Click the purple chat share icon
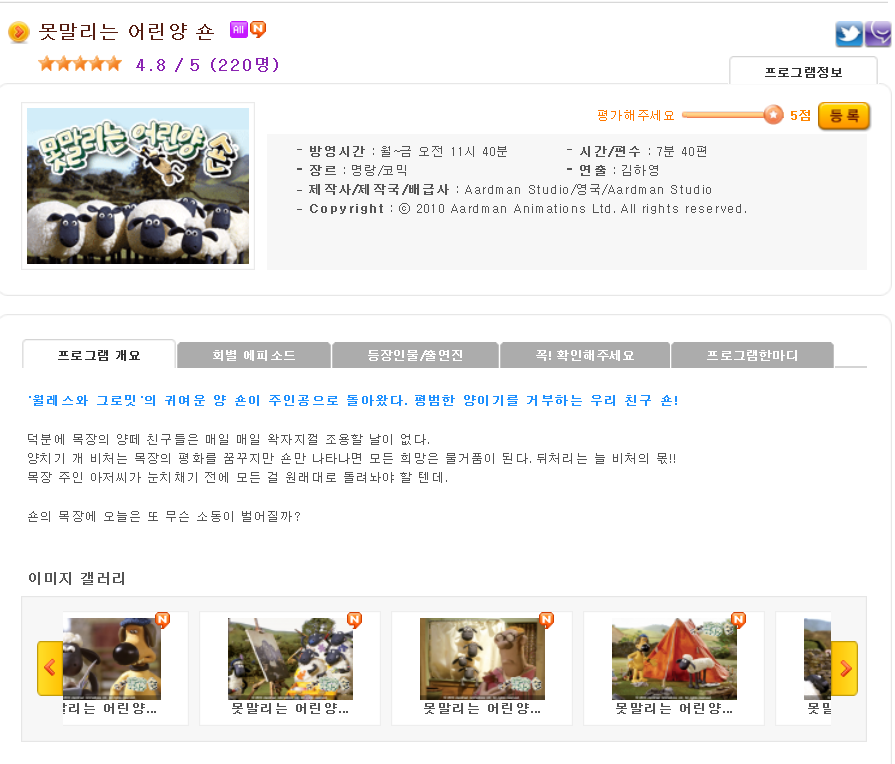 point(879,34)
